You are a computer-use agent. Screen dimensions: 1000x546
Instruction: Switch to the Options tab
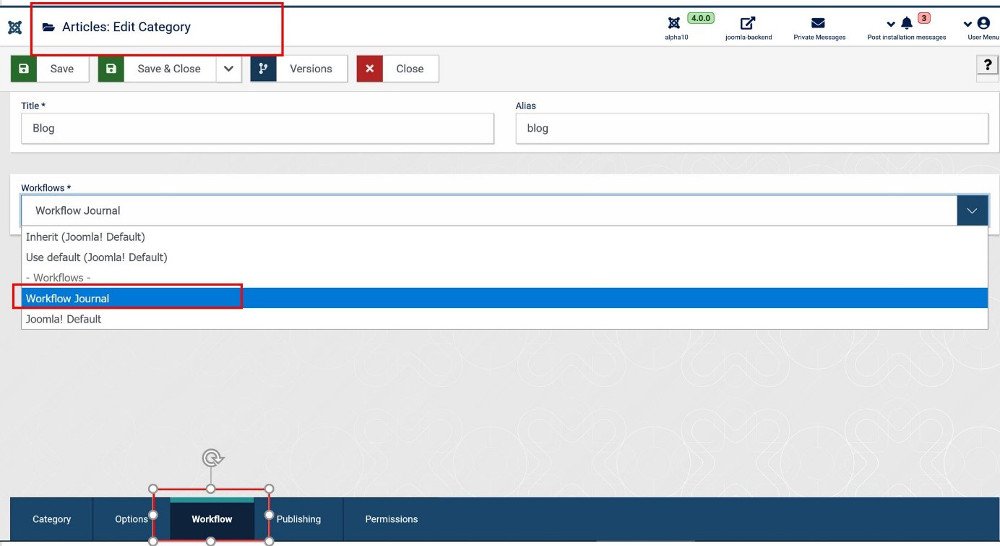(131, 519)
